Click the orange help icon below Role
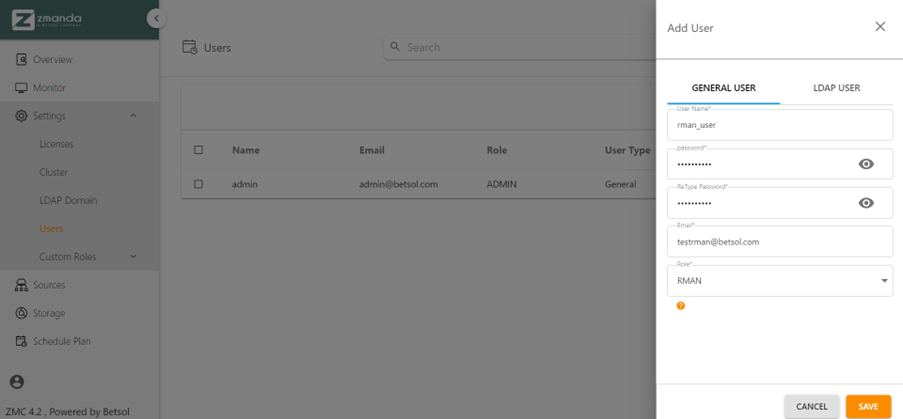The image size is (903, 419). [x=681, y=306]
